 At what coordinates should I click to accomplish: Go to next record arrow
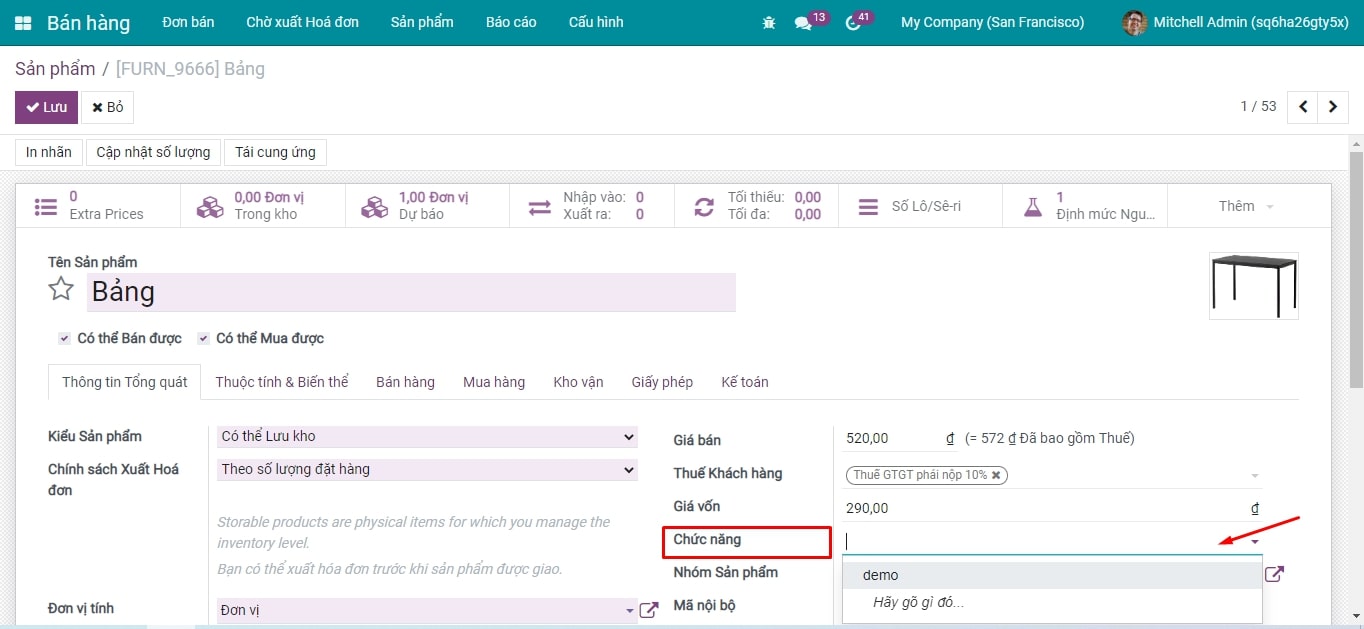click(1333, 107)
